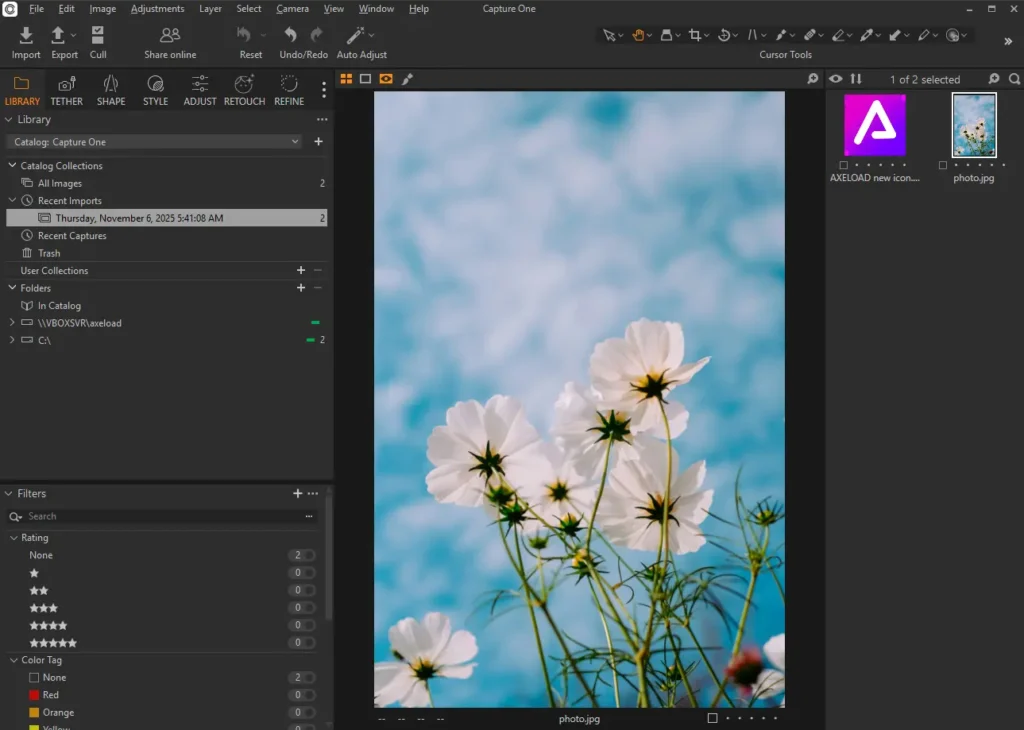
Task: Switch viewer to multi-view grid mode
Action: 345,78
